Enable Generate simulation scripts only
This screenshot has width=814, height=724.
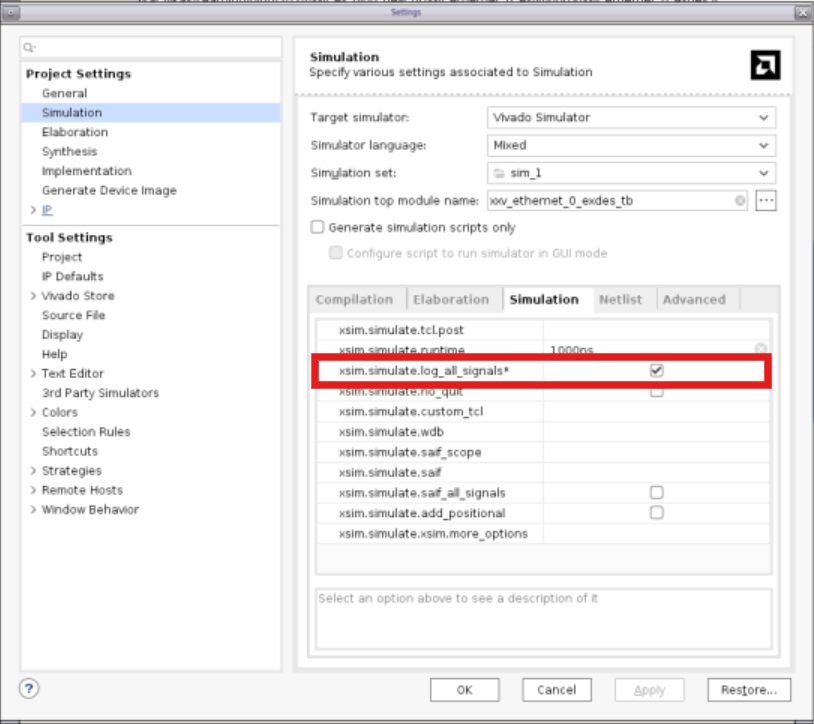(x=318, y=227)
